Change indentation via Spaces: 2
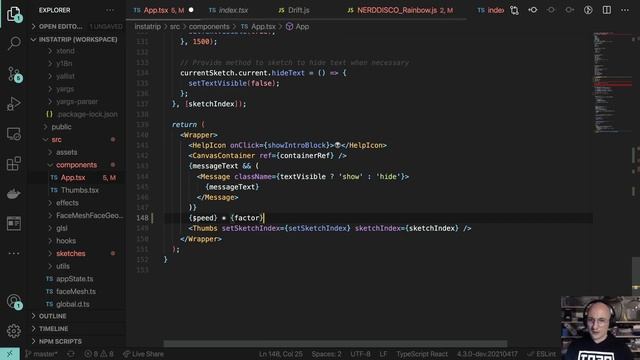Screen dimensions: 640x360 click(x=327, y=354)
